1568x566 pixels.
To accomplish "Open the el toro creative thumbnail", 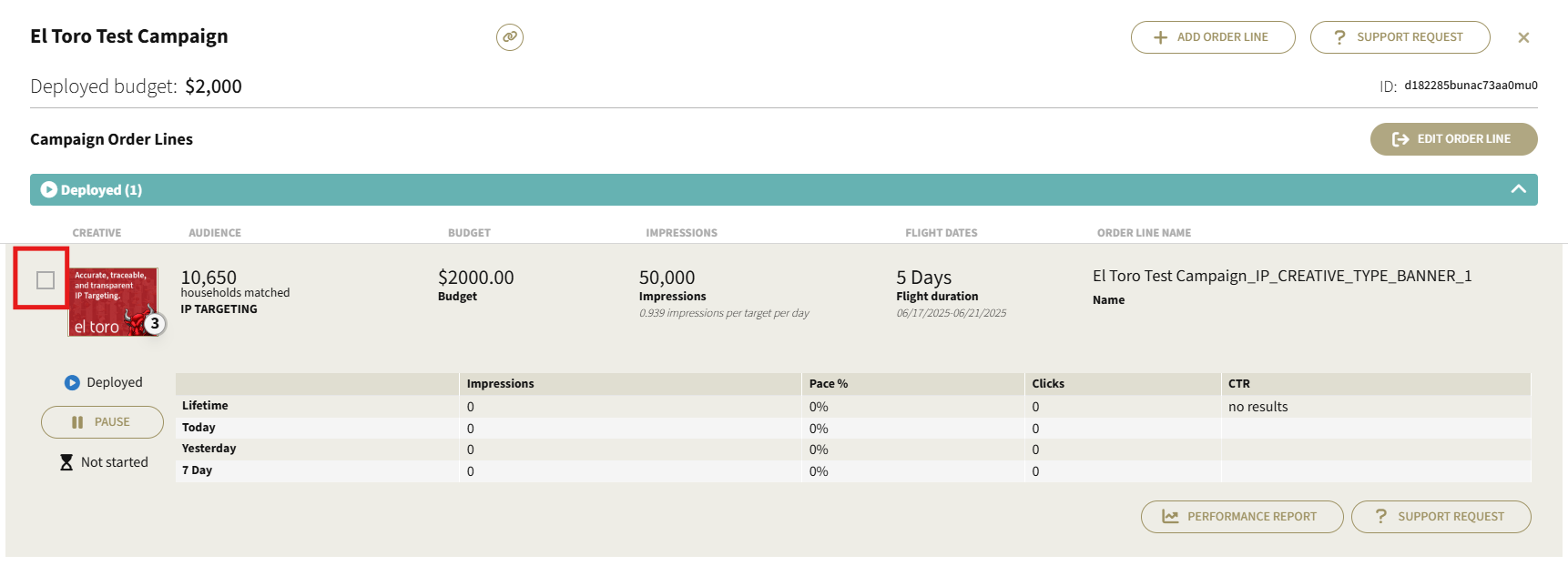I will pyautogui.click(x=112, y=302).
